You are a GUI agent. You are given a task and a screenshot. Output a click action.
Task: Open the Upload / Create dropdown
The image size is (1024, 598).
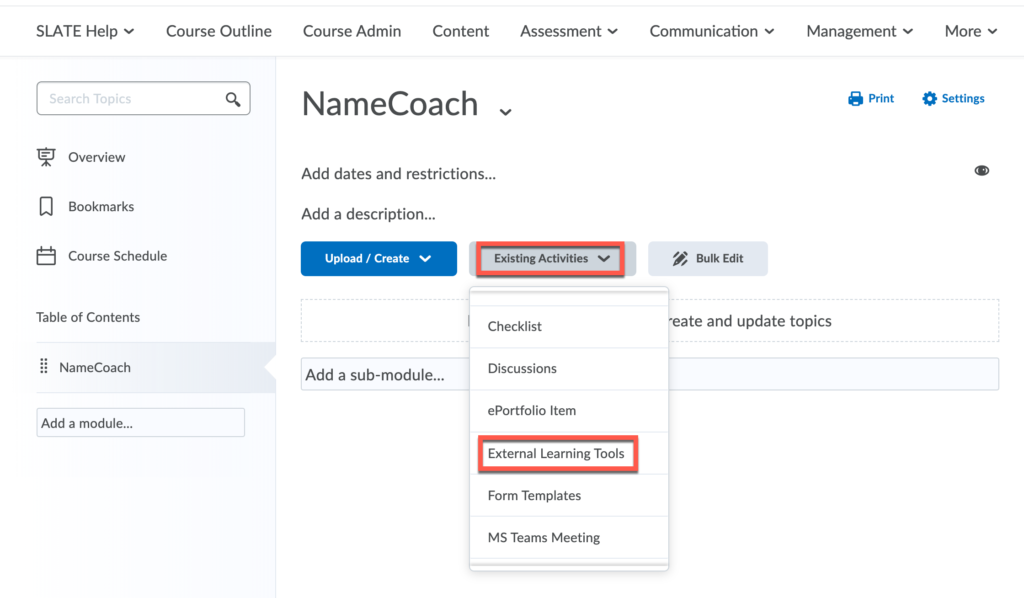coord(379,259)
